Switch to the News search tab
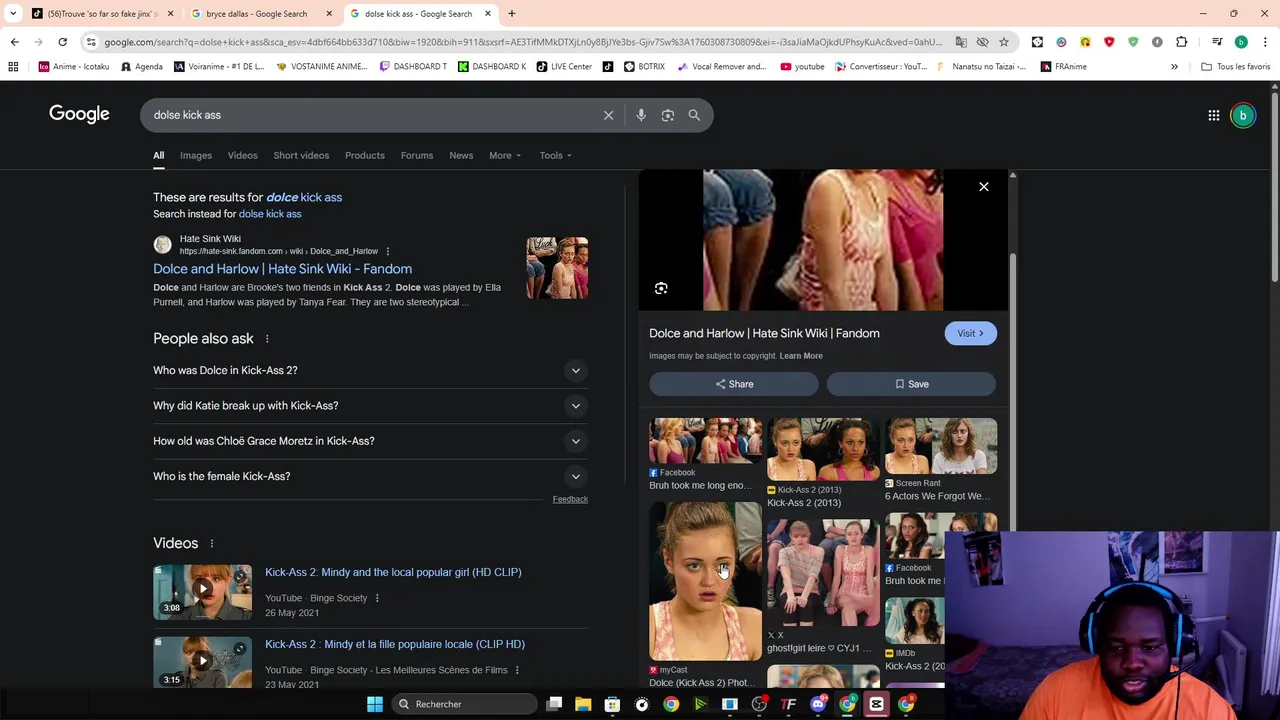This screenshot has height=720, width=1280. pyautogui.click(x=461, y=155)
